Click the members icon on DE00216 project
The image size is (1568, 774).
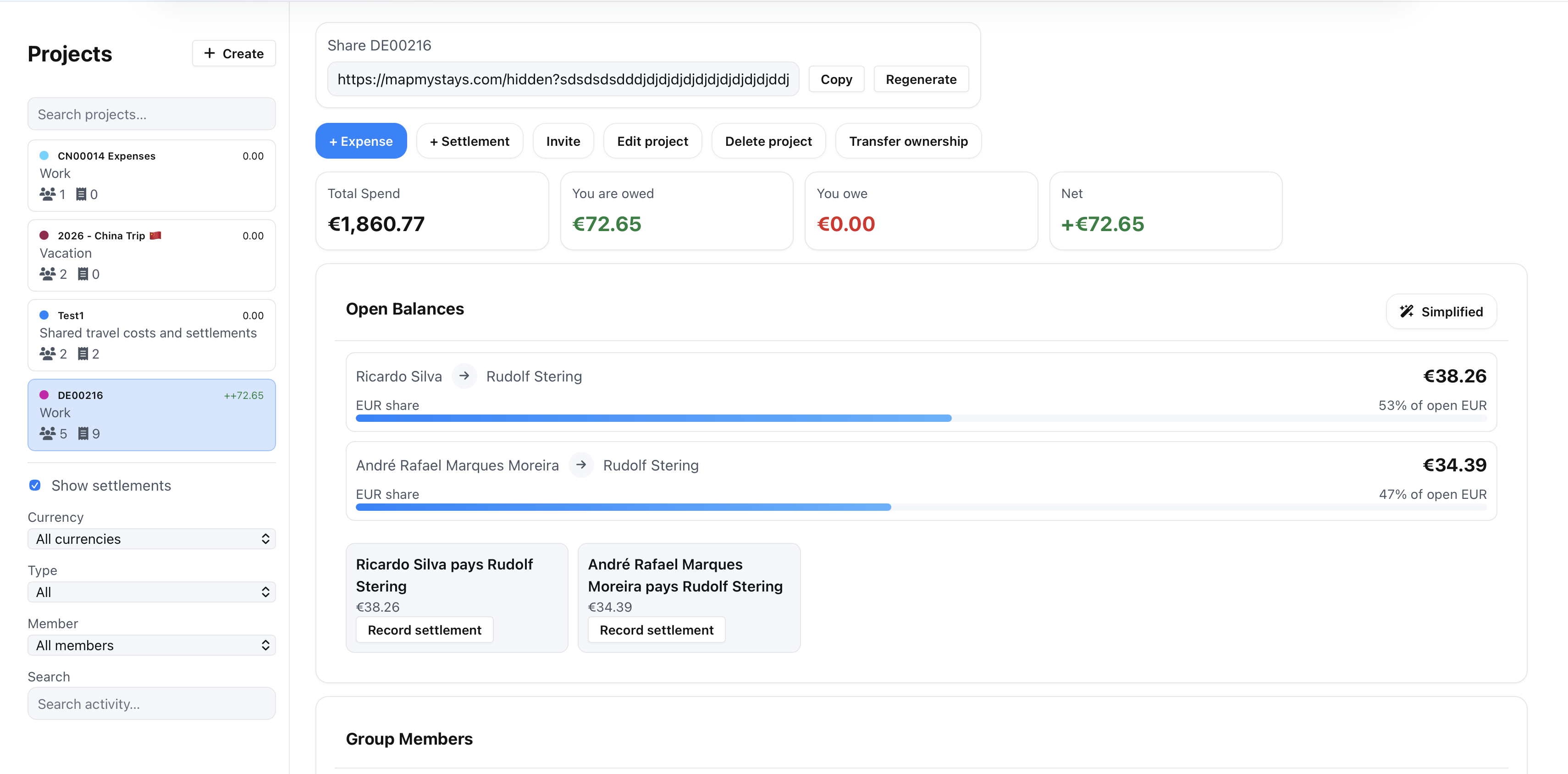(x=48, y=433)
